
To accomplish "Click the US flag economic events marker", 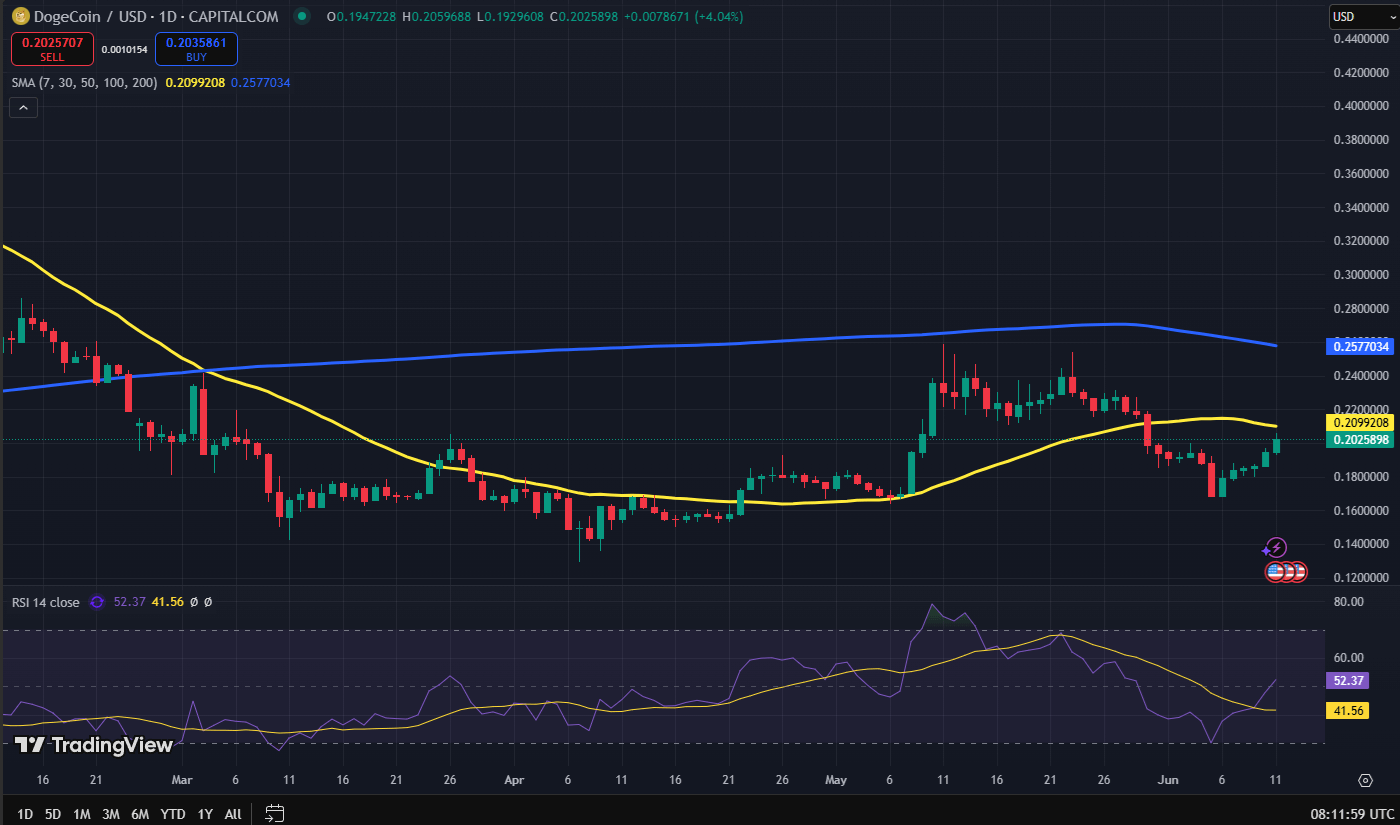I will click(1276, 572).
